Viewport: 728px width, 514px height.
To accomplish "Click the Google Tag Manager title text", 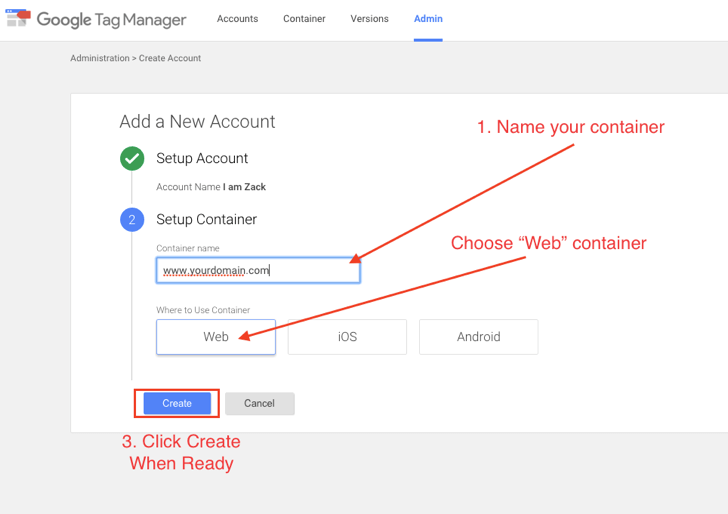I will (111, 20).
